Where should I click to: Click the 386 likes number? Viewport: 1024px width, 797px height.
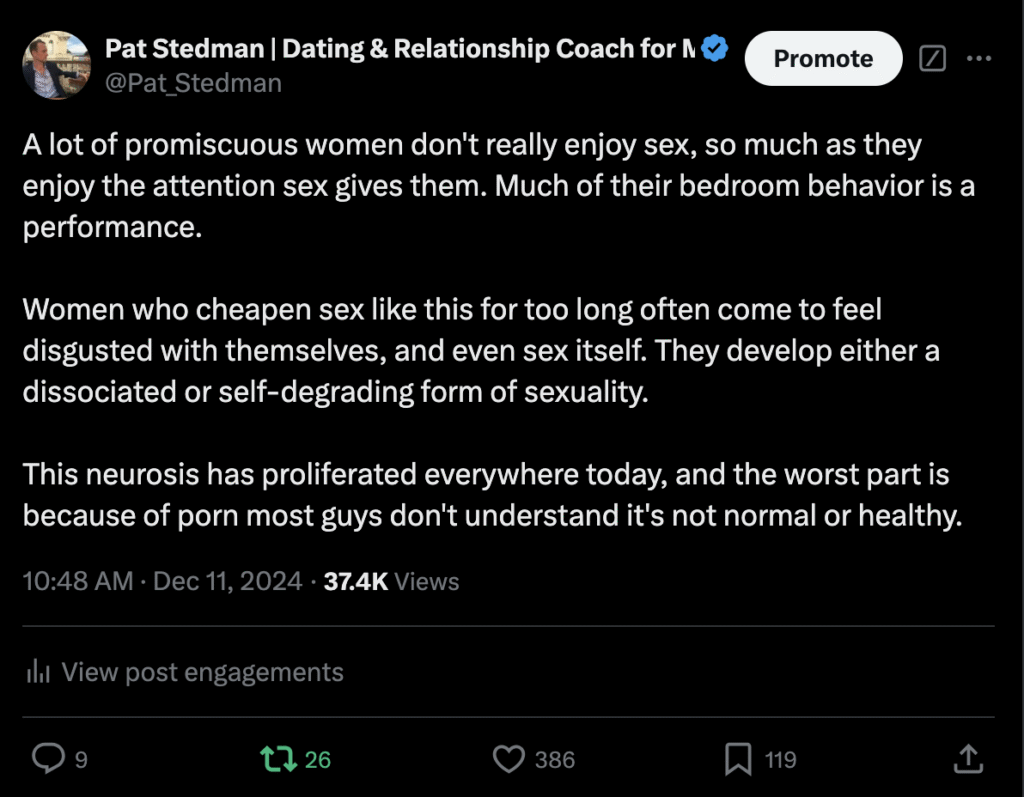click(x=554, y=760)
